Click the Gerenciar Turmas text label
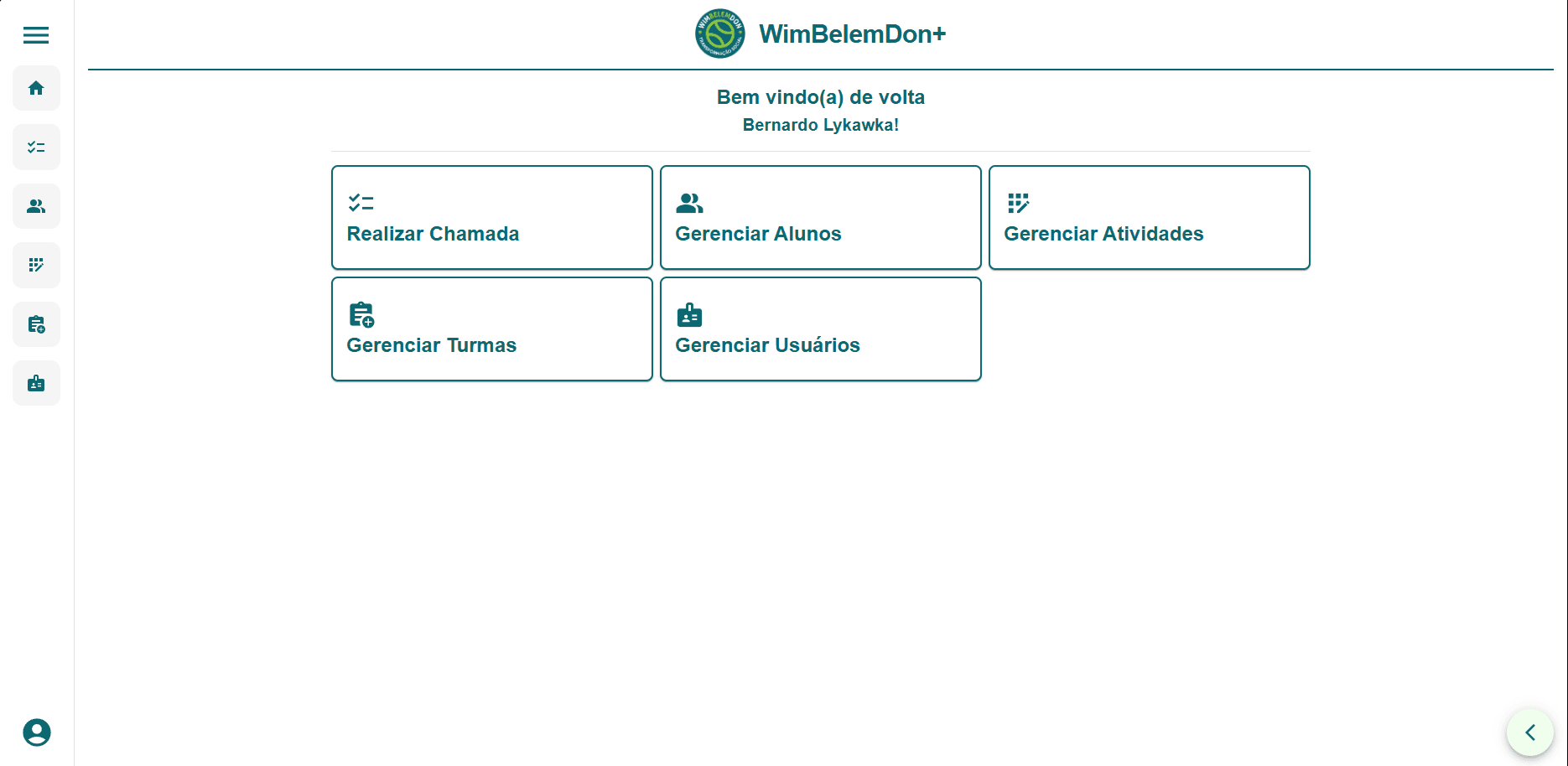 pos(431,345)
